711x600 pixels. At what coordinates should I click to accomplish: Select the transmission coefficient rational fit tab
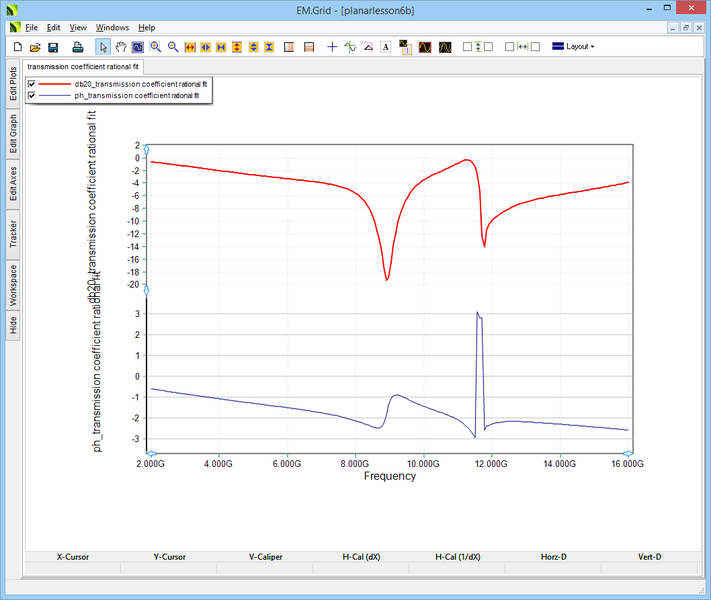tap(85, 66)
